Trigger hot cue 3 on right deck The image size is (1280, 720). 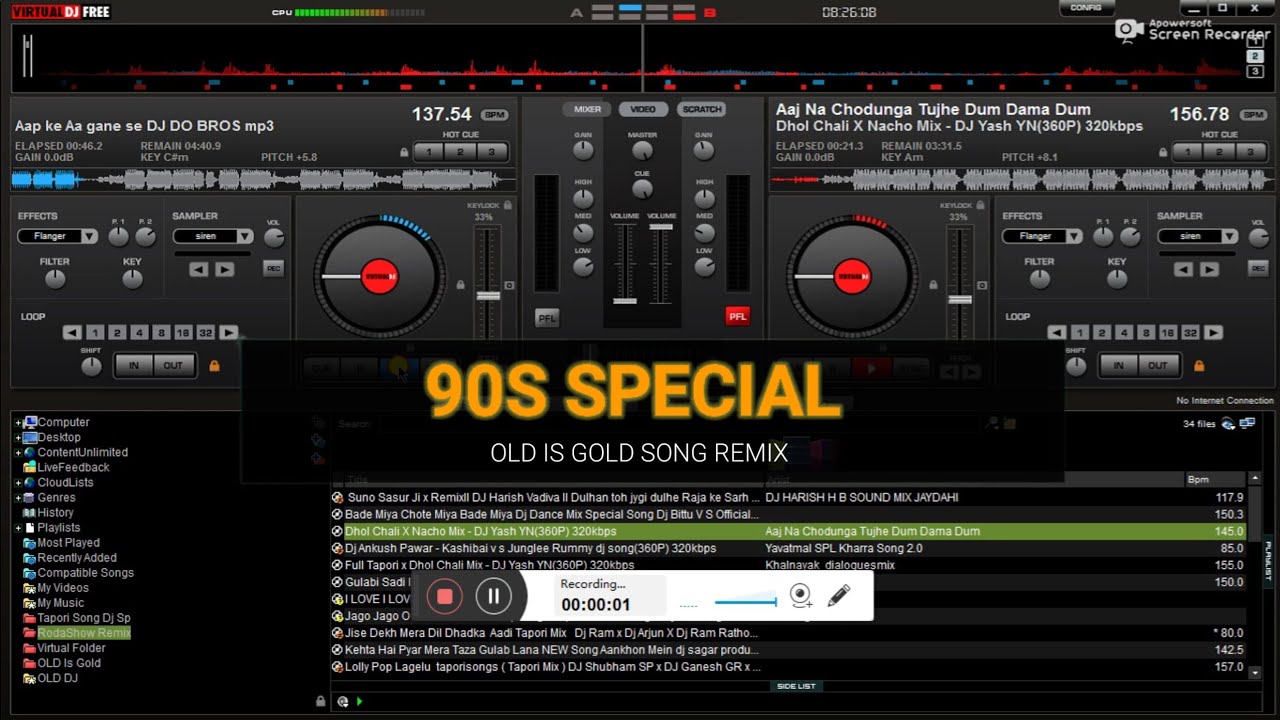click(x=1250, y=152)
